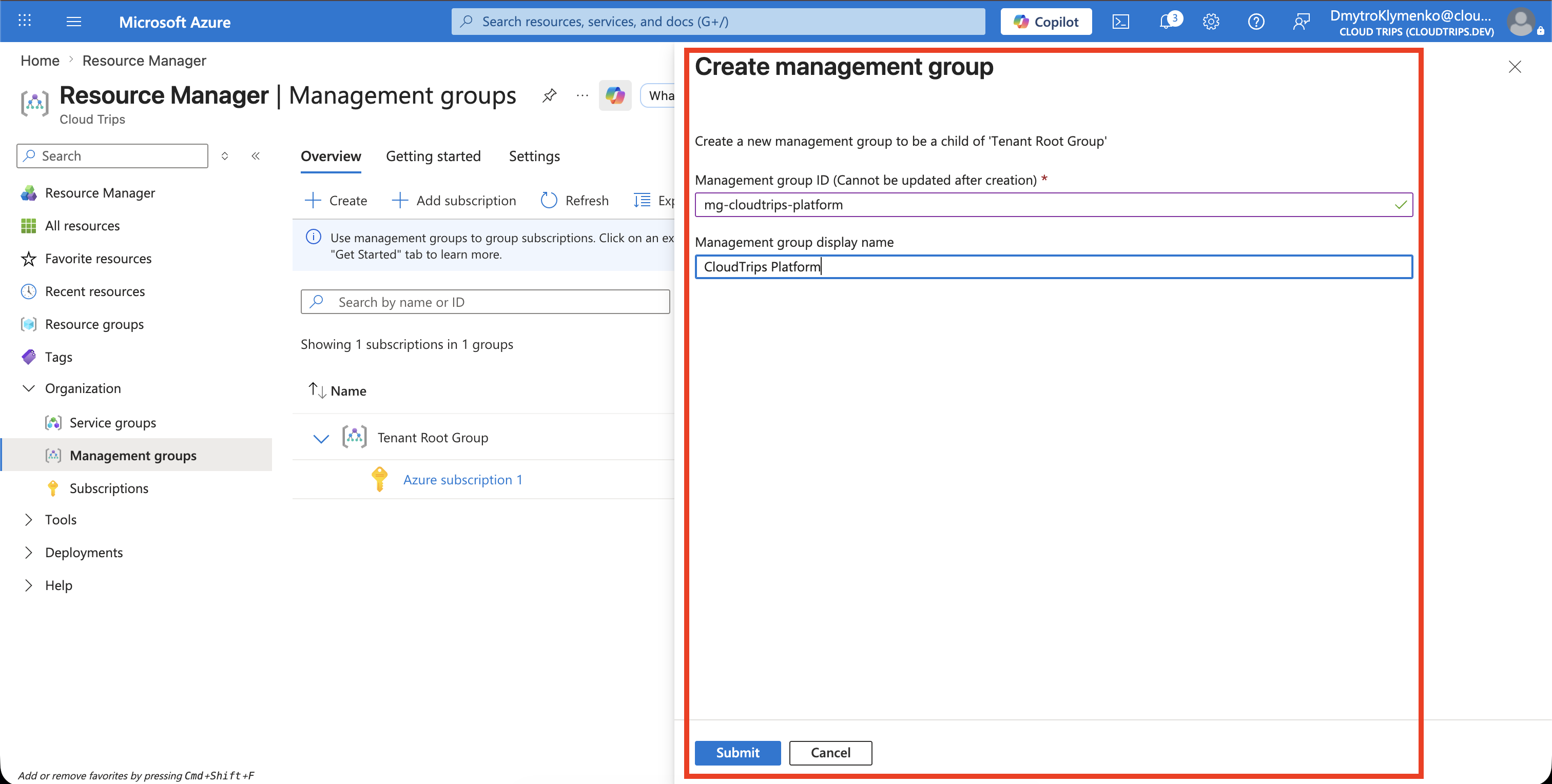Screen dimensions: 1552x784
Task: Open the help question mark
Action: pyautogui.click(x=1256, y=22)
